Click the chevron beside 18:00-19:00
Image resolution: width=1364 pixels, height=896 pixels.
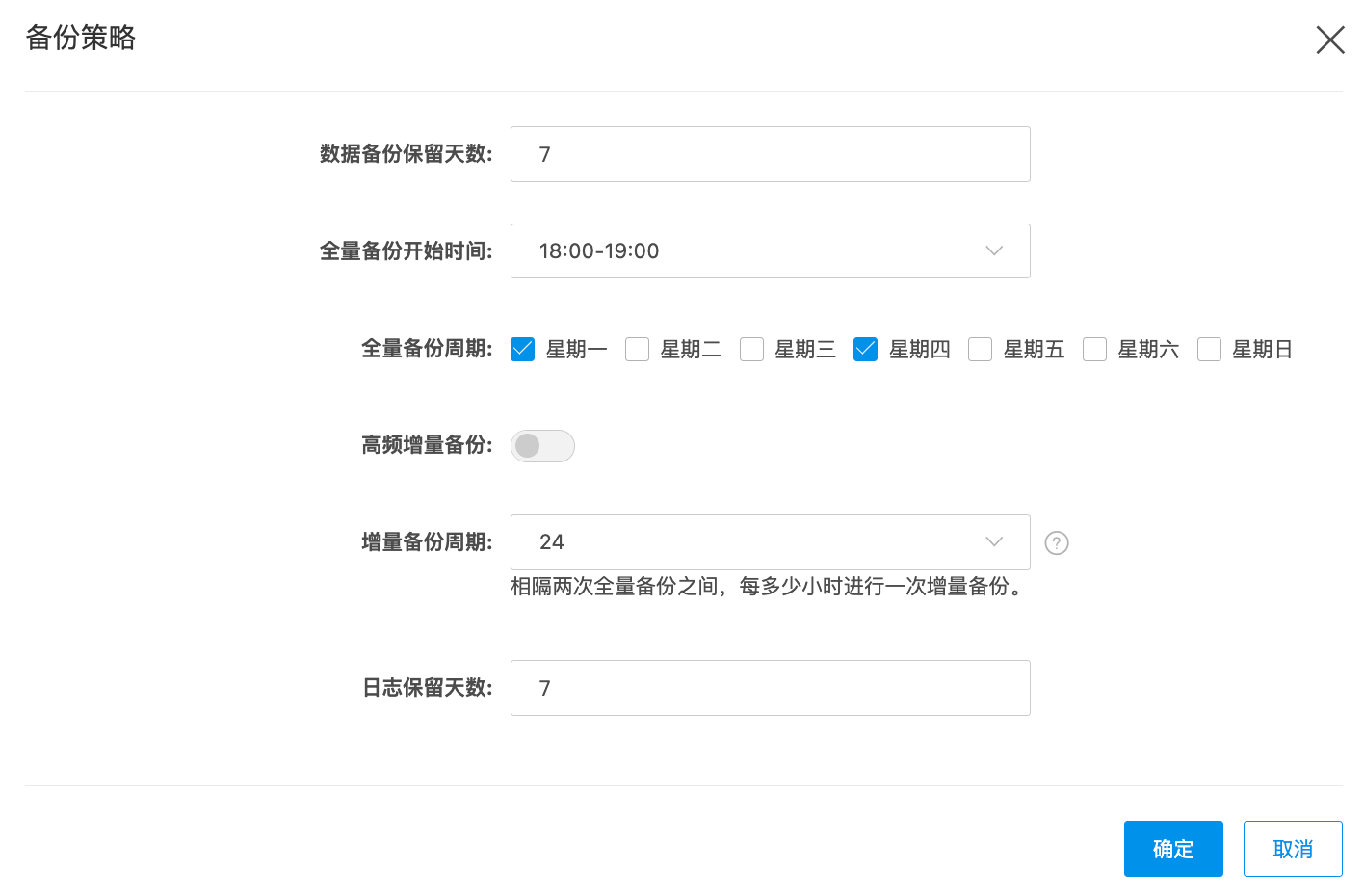[994, 251]
